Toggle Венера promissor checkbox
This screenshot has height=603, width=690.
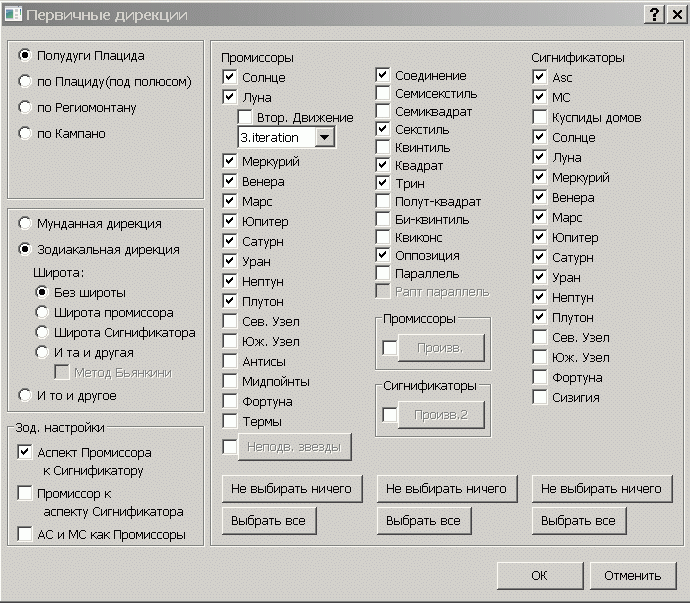tap(230, 181)
